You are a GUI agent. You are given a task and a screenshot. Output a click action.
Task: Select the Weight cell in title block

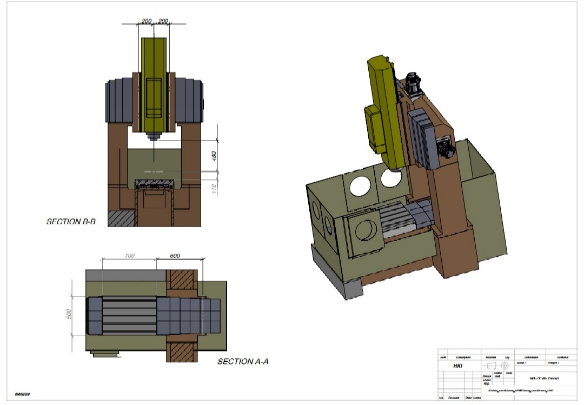(x=561, y=363)
